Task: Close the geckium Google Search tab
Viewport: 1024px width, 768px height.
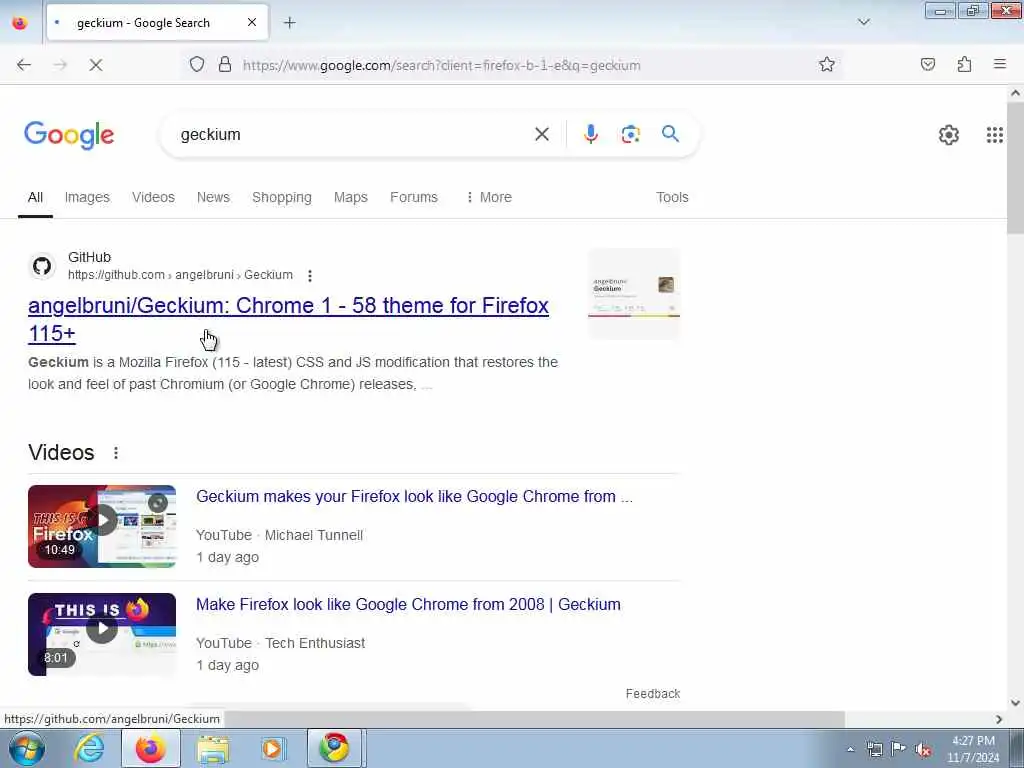Action: pyautogui.click(x=251, y=22)
